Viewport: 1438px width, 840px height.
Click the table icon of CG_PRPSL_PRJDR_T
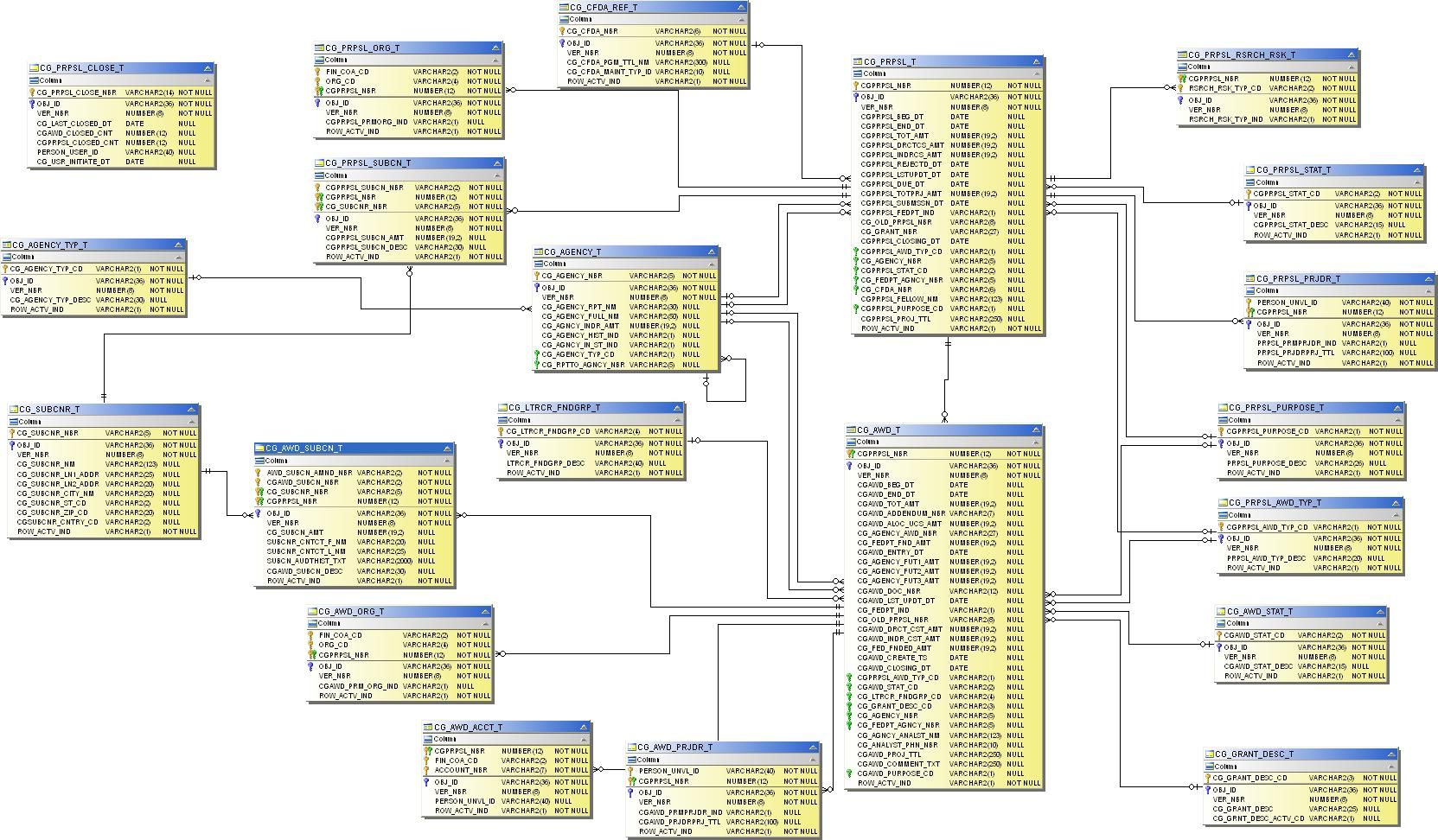coord(1250,279)
